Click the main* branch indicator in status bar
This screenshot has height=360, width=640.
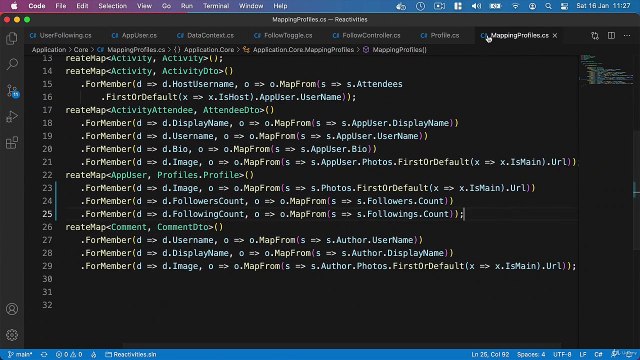click(20, 354)
